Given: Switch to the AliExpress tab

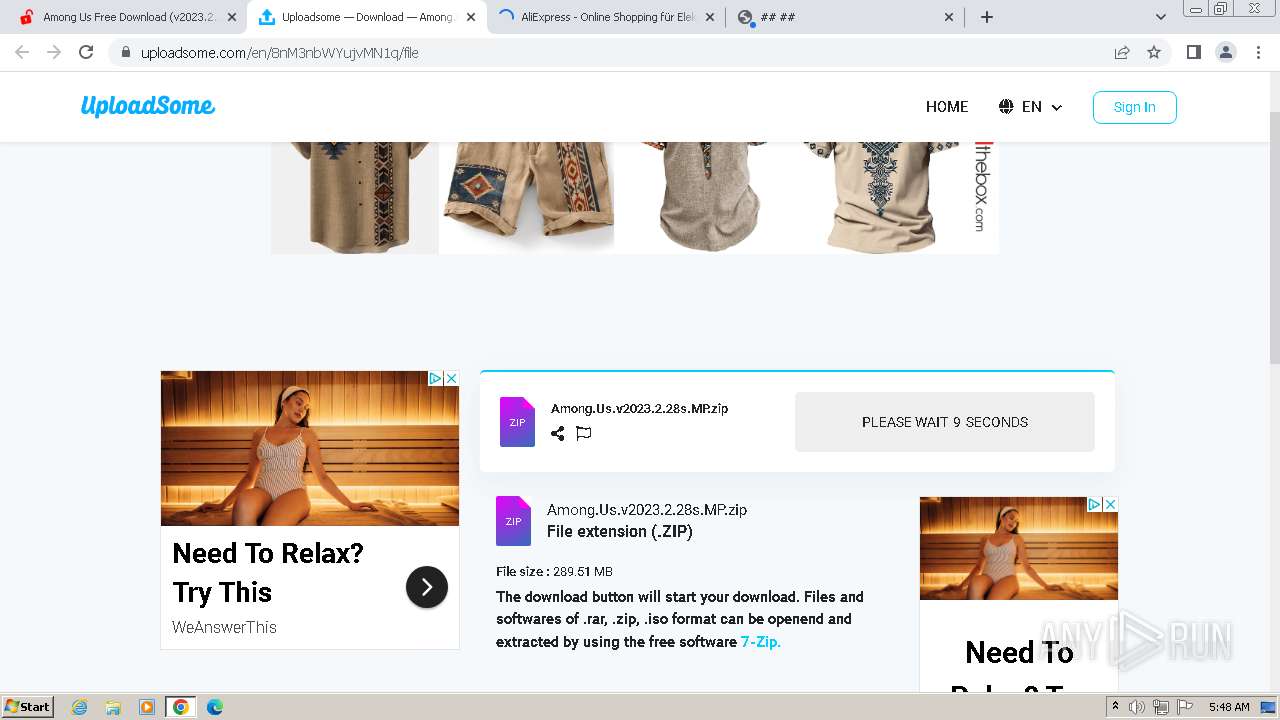Looking at the screenshot, I should point(606,17).
